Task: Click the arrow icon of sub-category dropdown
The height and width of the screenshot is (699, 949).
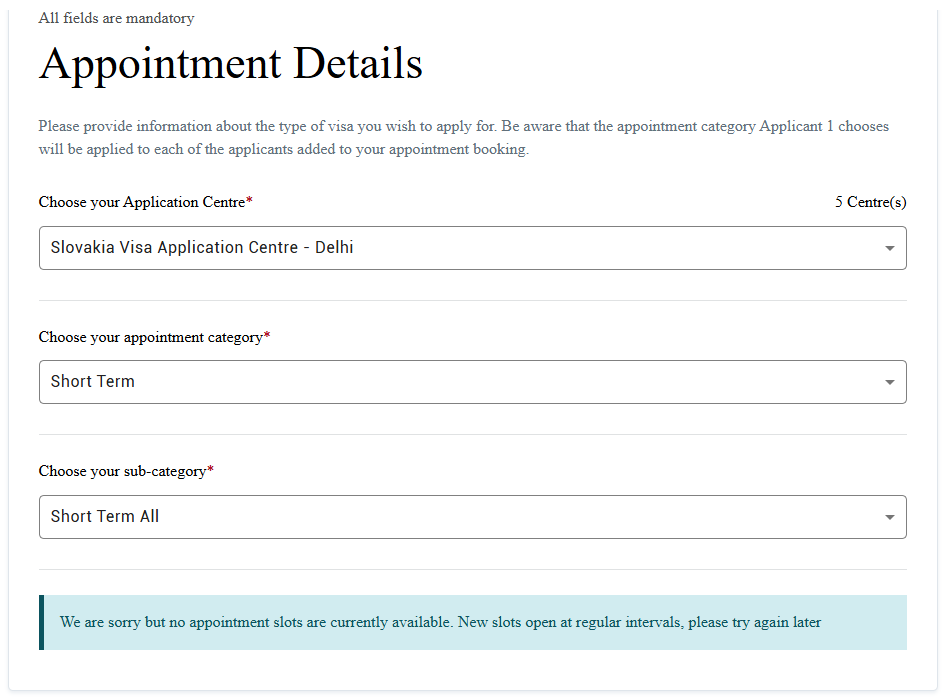Action: point(889,517)
